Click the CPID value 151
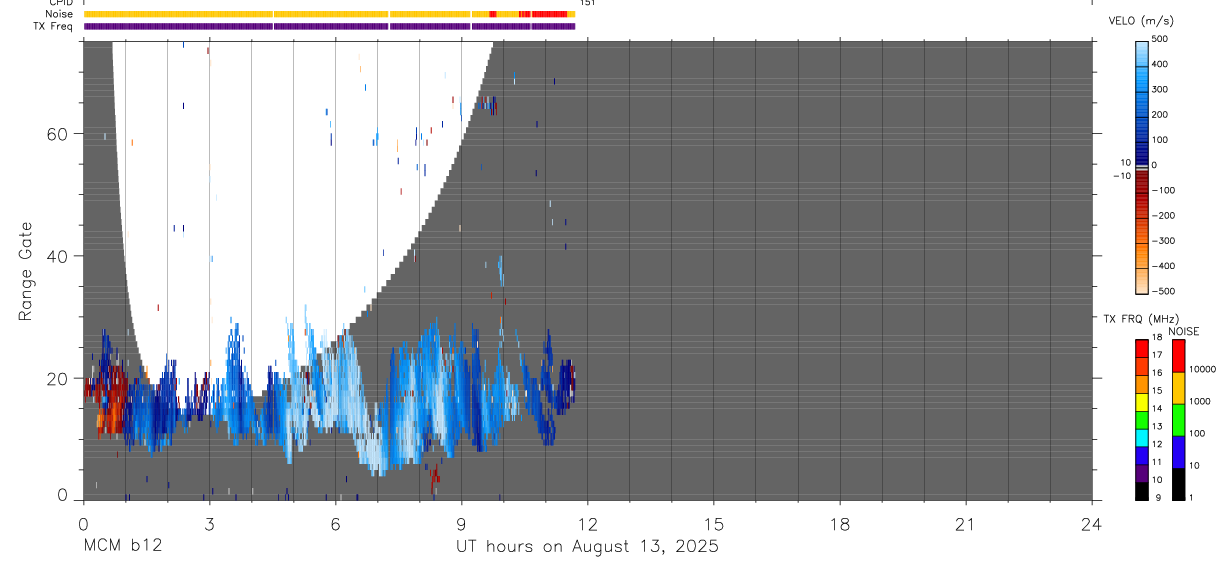 pos(588,3)
